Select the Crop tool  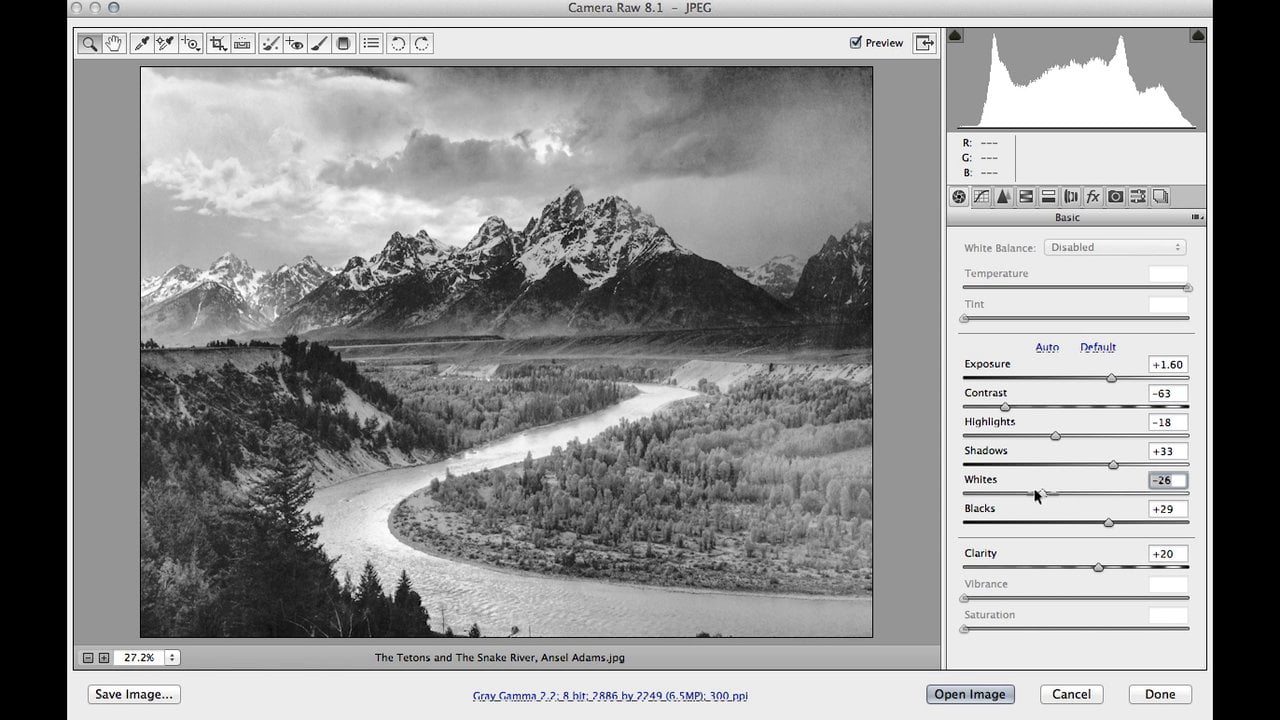point(218,43)
